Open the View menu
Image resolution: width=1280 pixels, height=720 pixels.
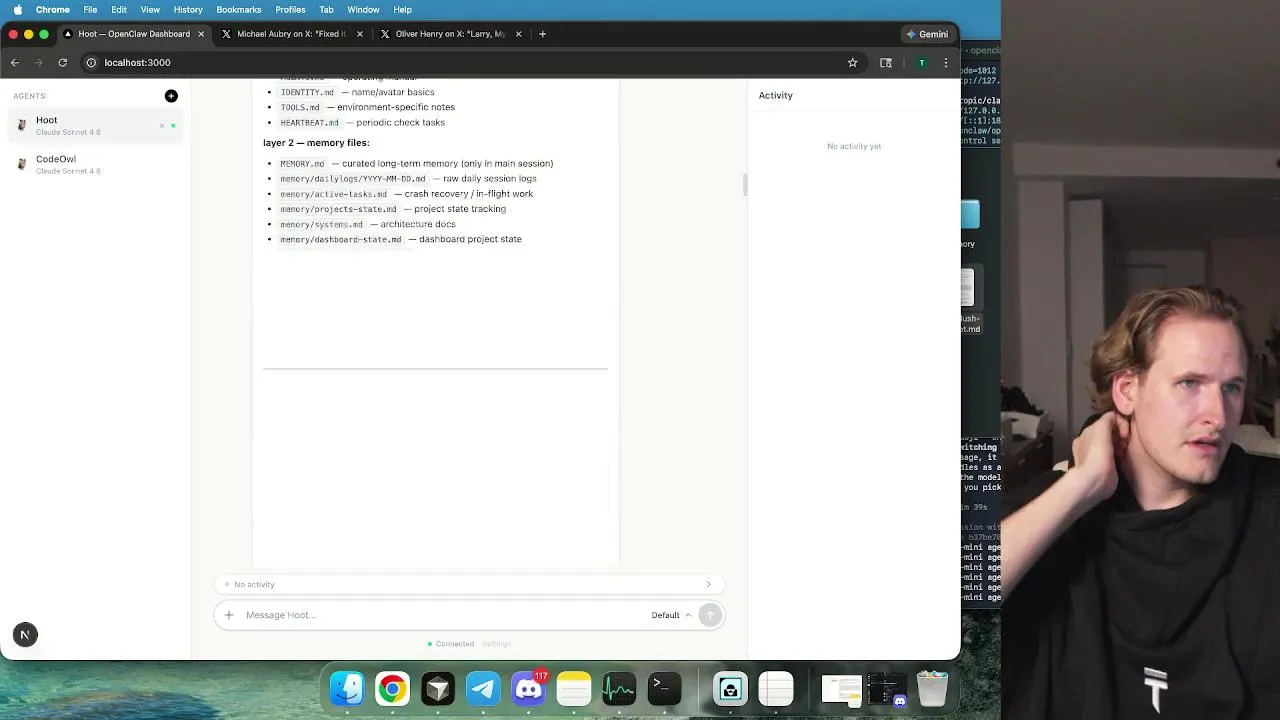pos(150,10)
